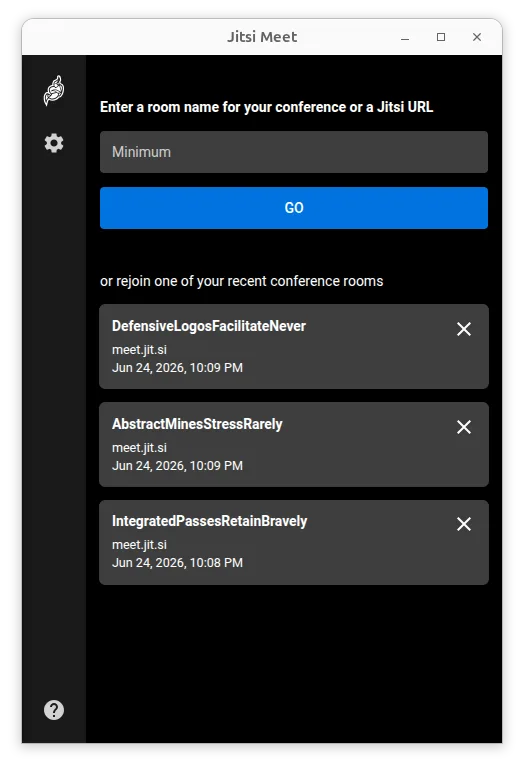
Task: Maximize the Jitsi Meet window
Action: point(441,37)
